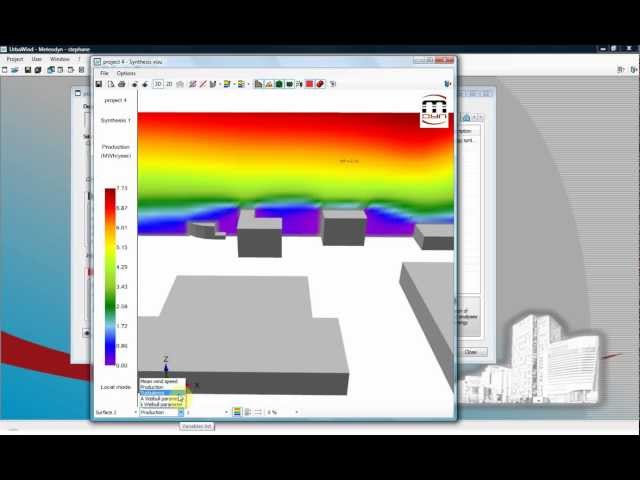The height and width of the screenshot is (480, 640).
Task: Toggle the terrain mountain display icon
Action: tap(269, 84)
